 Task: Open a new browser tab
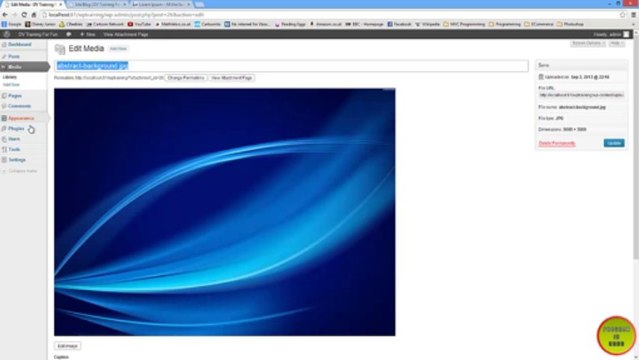pos(199,4)
